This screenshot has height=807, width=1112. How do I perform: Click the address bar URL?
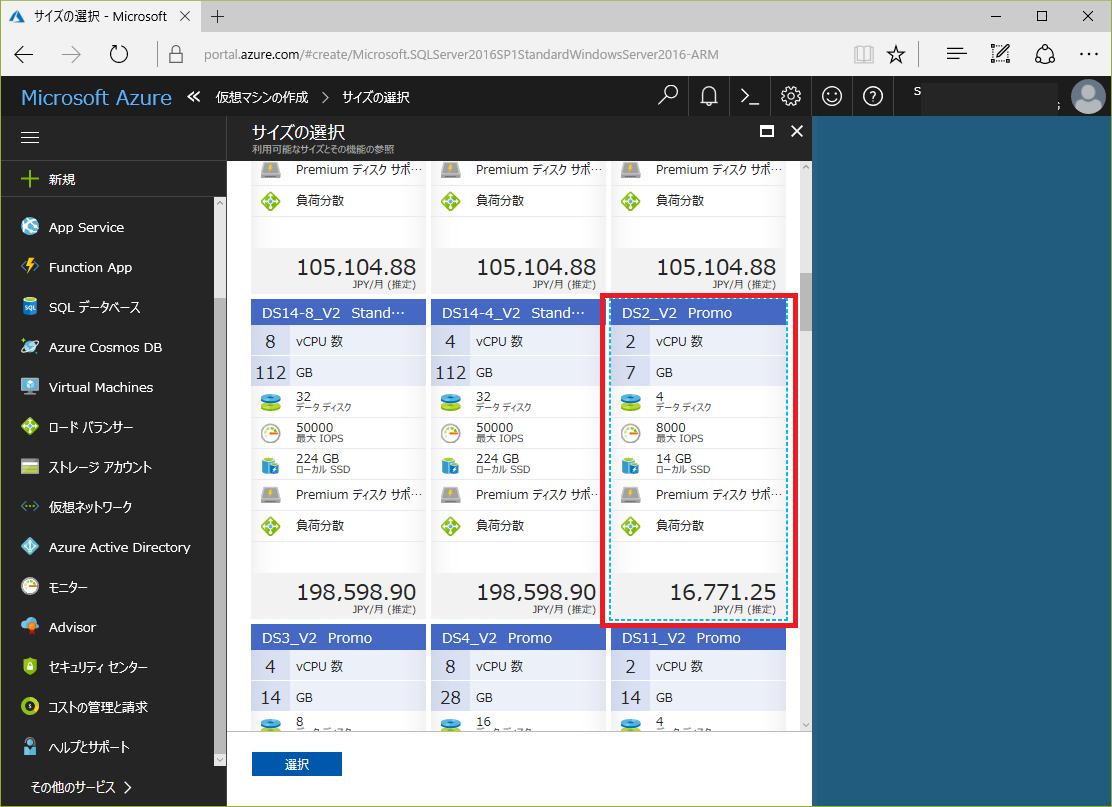[461, 55]
